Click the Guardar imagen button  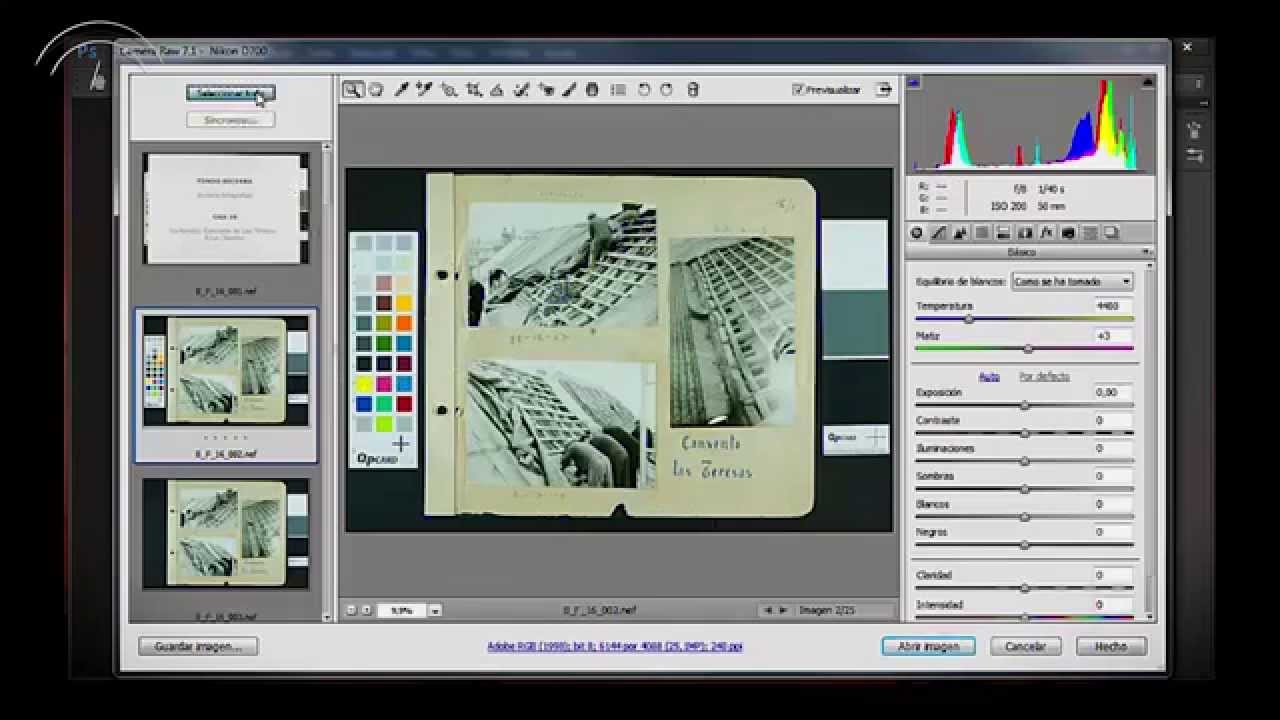pos(198,647)
